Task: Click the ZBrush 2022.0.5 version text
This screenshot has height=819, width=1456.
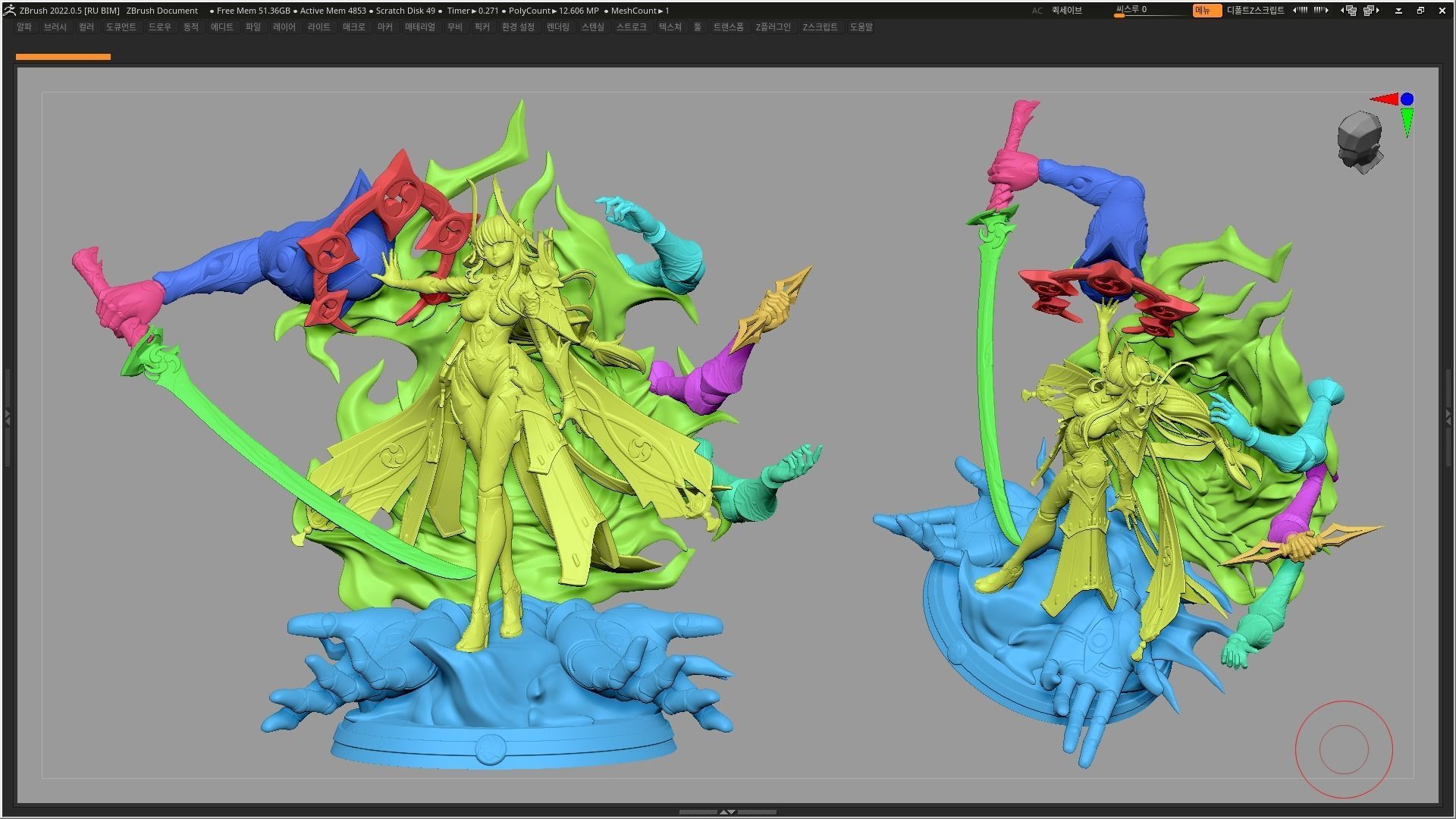Action: pos(70,11)
